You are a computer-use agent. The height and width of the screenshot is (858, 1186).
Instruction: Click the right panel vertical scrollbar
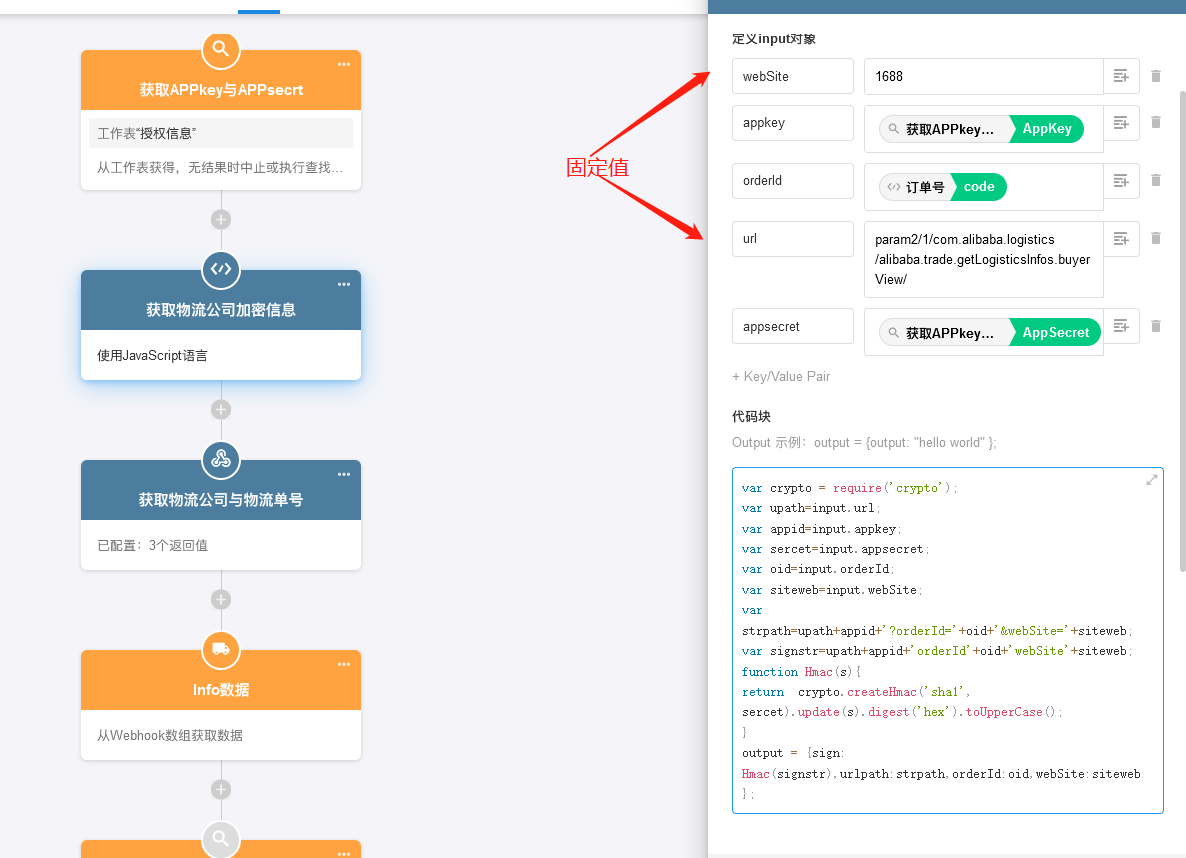pos(1182,330)
